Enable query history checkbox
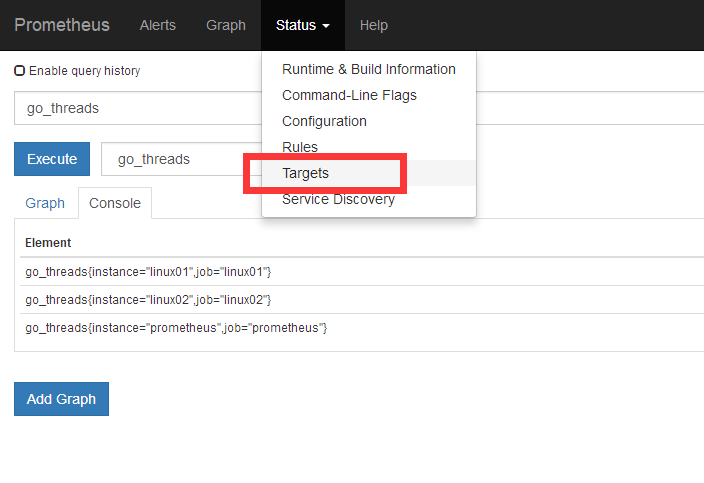704x483 pixels. pyautogui.click(x=19, y=70)
